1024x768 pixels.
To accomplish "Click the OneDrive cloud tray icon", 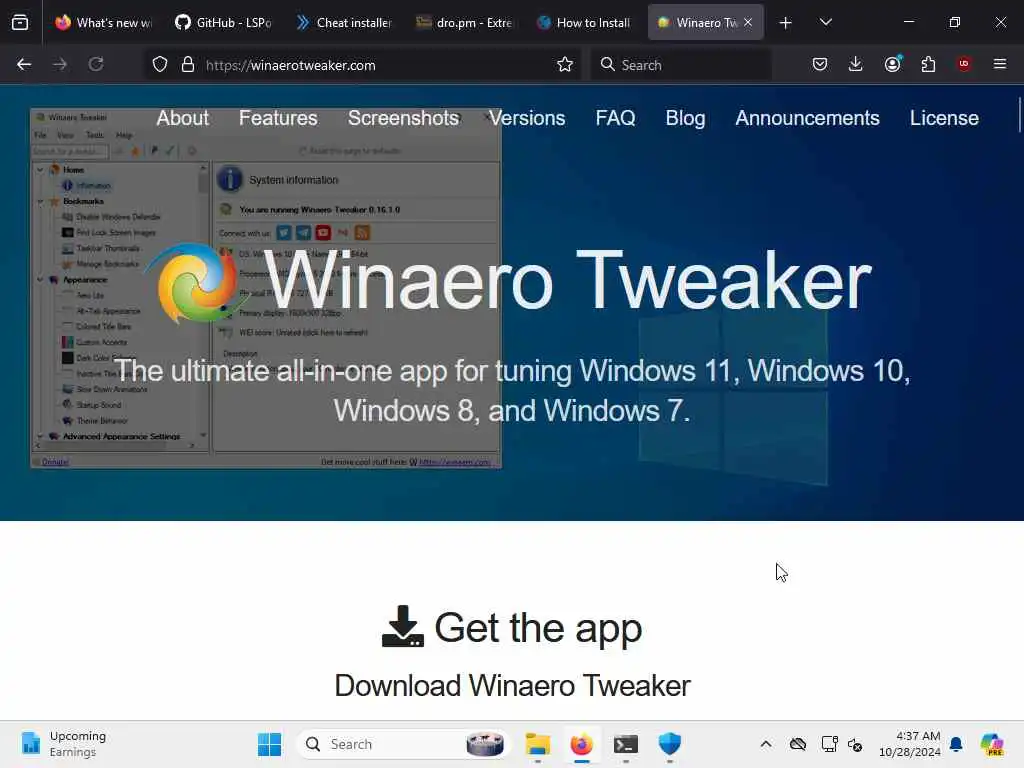I will (798, 744).
